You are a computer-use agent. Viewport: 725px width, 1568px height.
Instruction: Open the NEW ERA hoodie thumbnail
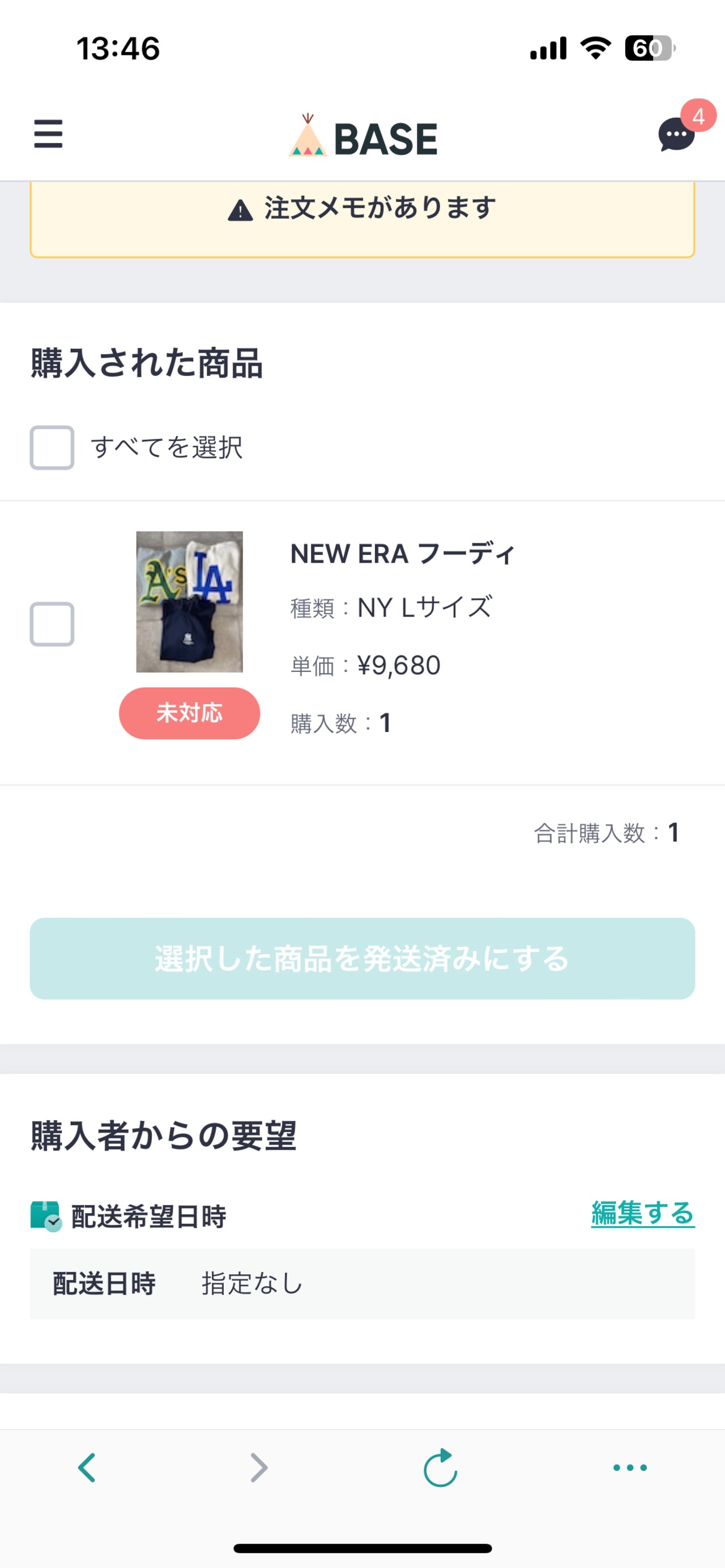tap(190, 601)
